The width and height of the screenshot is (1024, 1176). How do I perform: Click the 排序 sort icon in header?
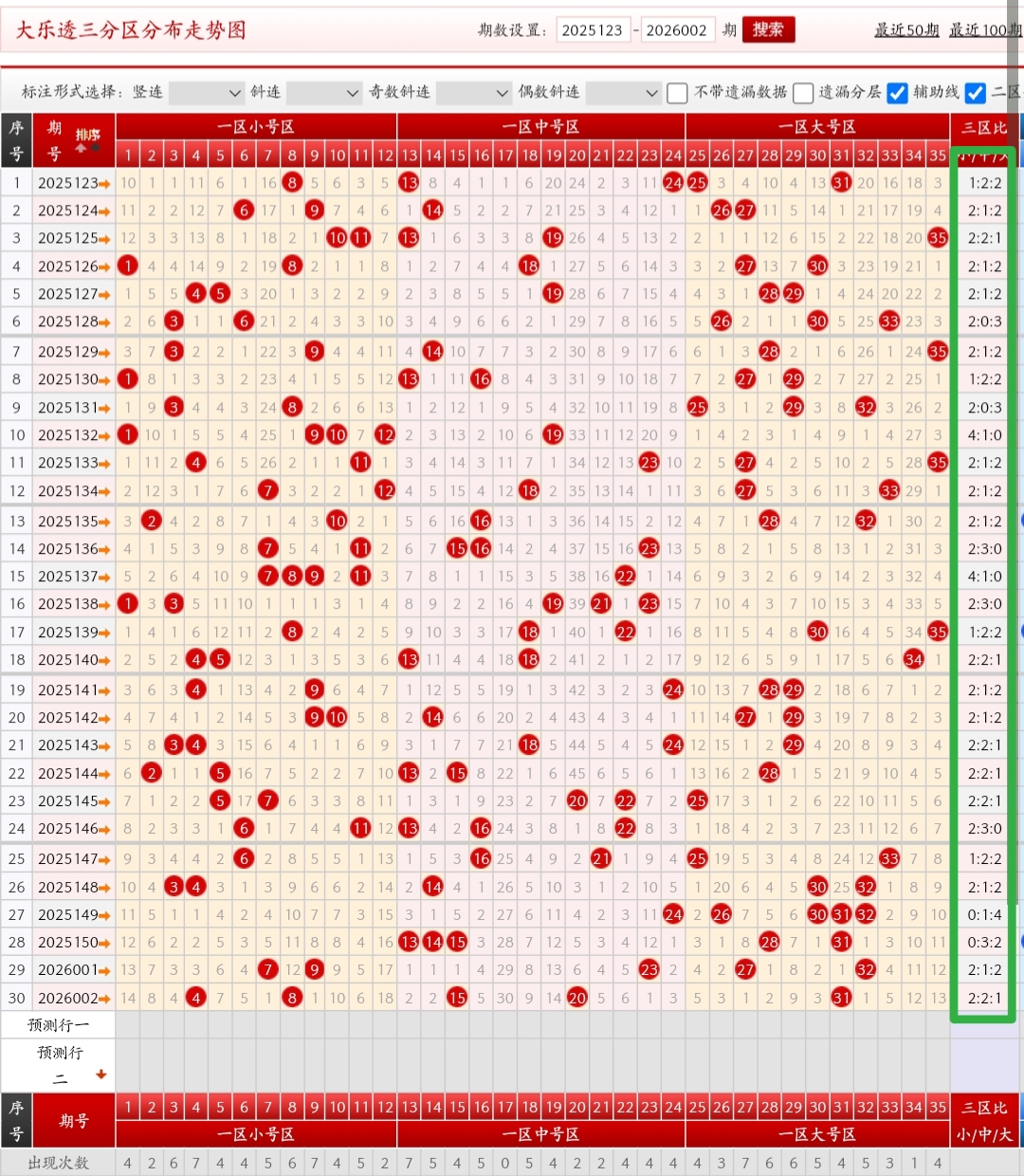point(87,139)
